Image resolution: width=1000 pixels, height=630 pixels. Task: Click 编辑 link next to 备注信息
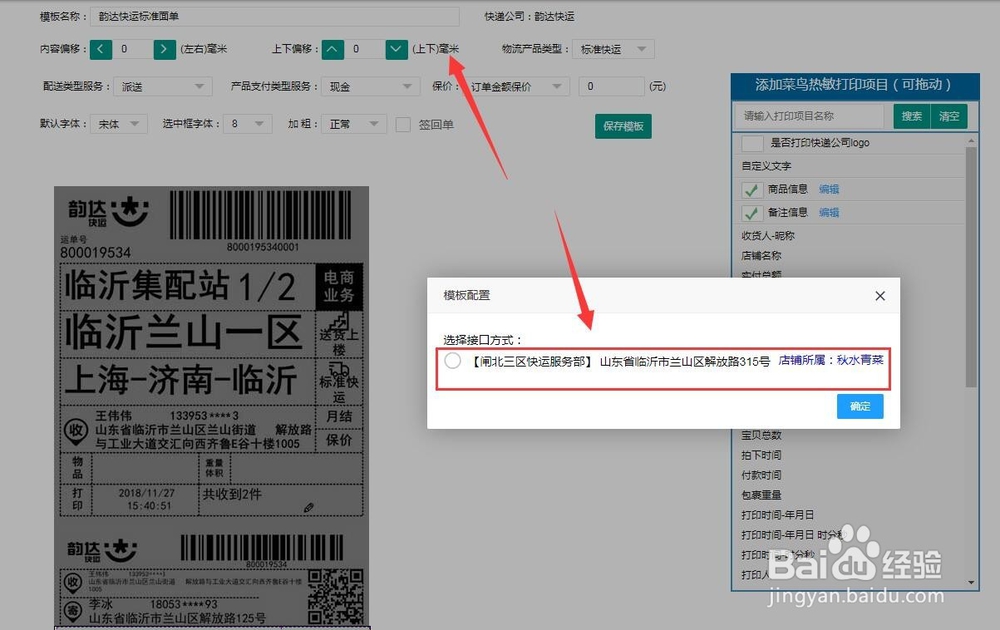(829, 212)
